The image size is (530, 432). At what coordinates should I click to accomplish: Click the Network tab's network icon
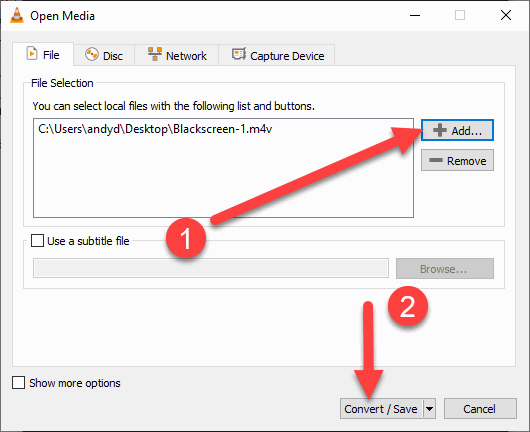click(155, 54)
